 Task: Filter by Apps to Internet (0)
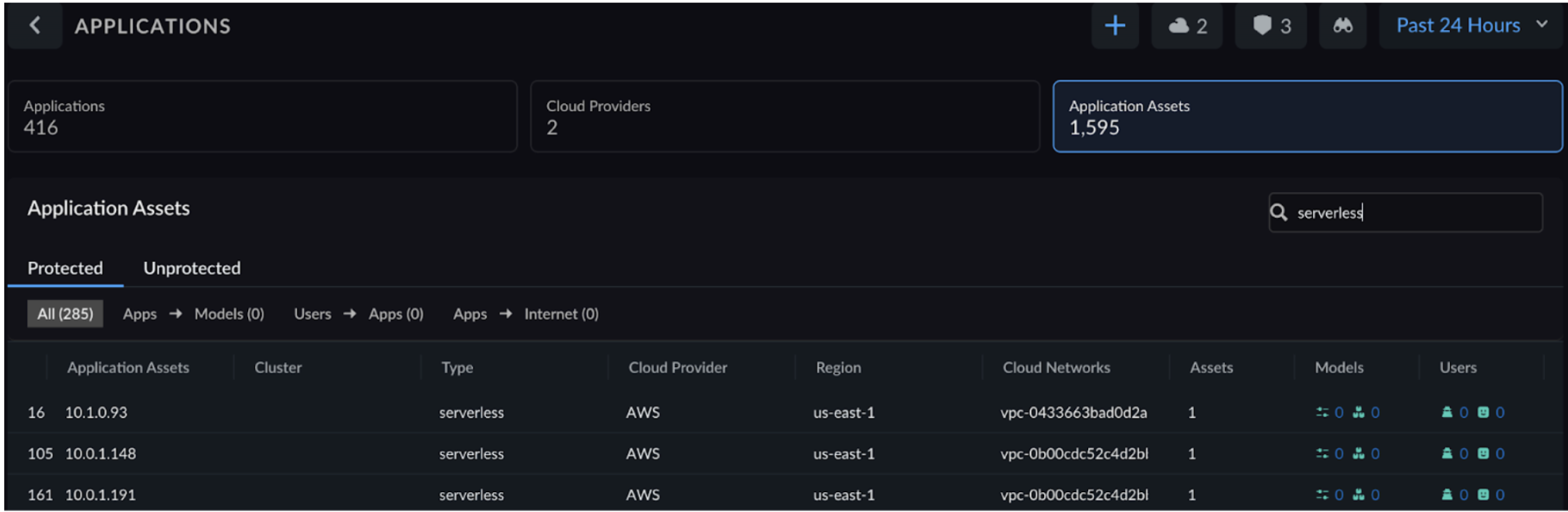click(526, 314)
